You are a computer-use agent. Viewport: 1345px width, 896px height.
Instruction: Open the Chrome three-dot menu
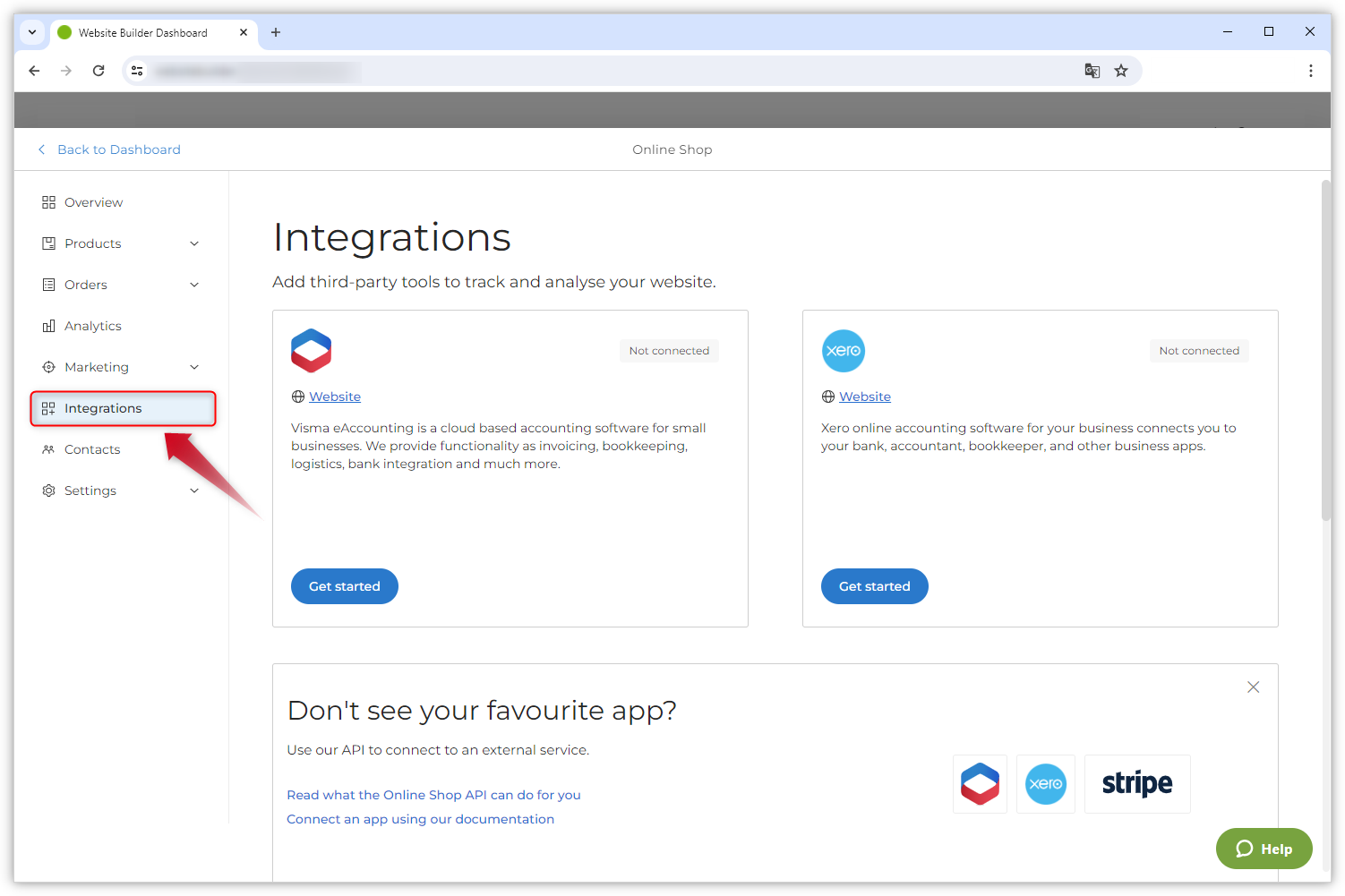(x=1310, y=71)
